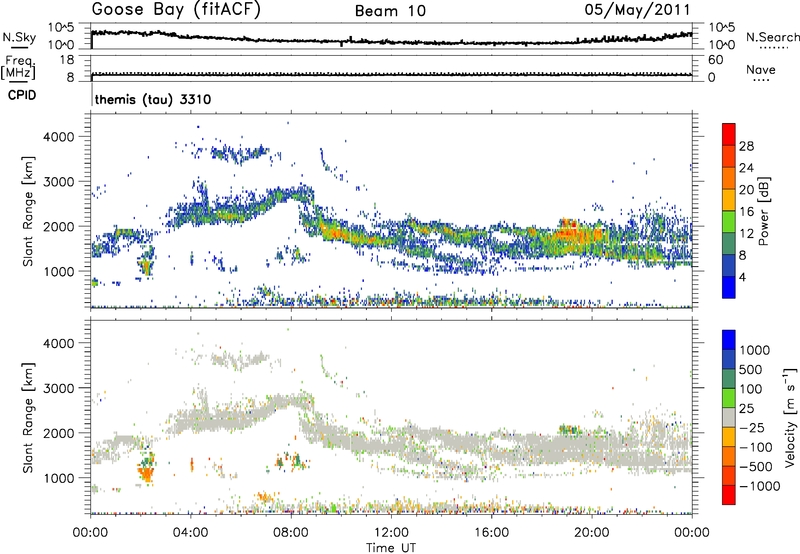This screenshot has height=554, width=800.
Task: Click the '1000' tick of the power panel
Action: [58, 271]
